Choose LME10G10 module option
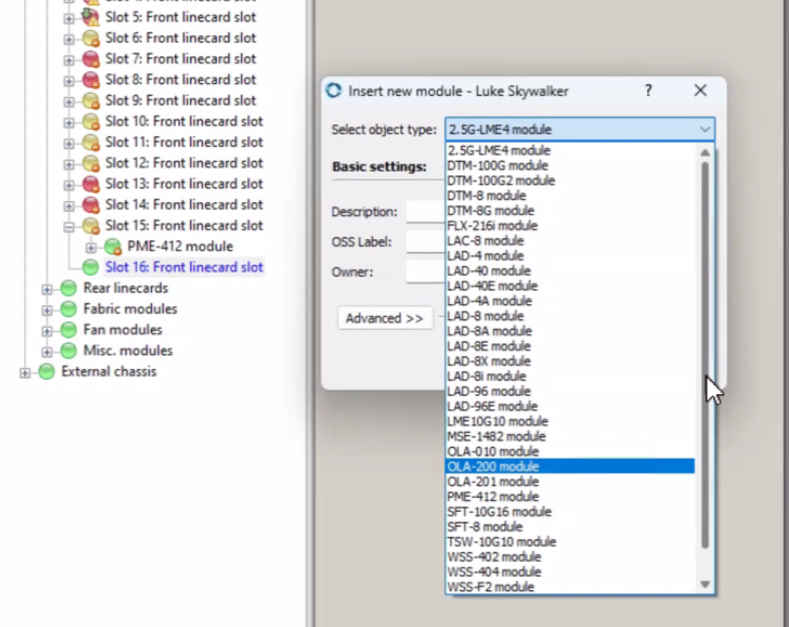Screen dimensions: 789x627 click(x=571, y=422)
